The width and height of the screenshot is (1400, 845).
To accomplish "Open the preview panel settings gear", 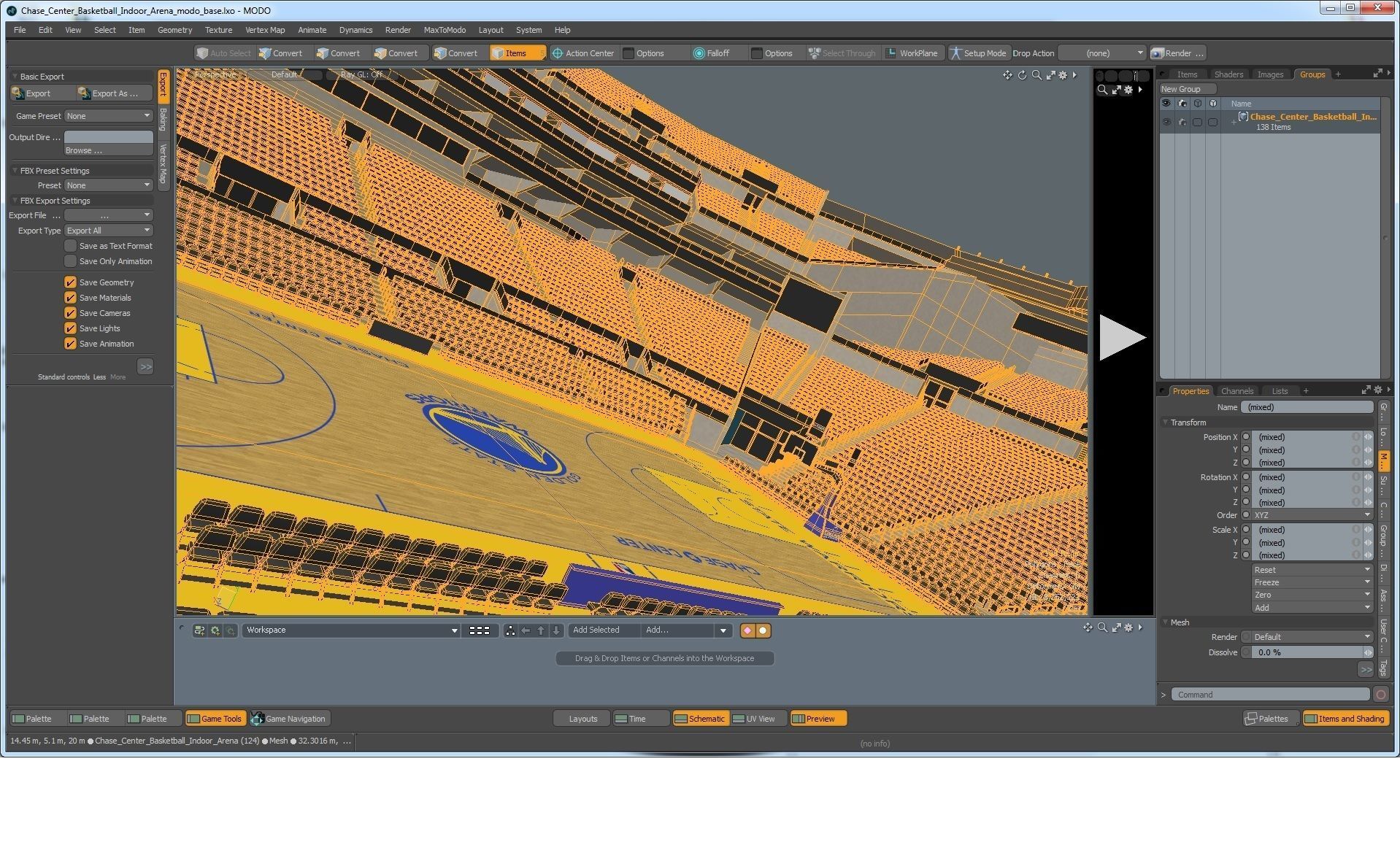I will [1128, 90].
